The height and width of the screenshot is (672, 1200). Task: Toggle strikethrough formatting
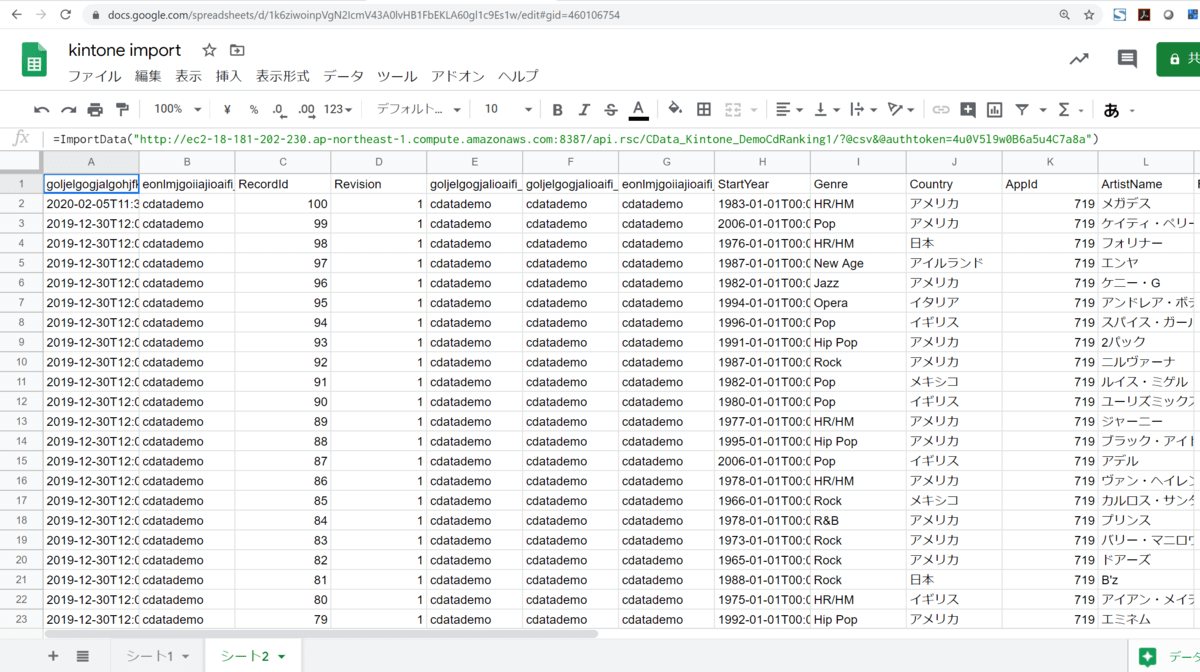611,110
